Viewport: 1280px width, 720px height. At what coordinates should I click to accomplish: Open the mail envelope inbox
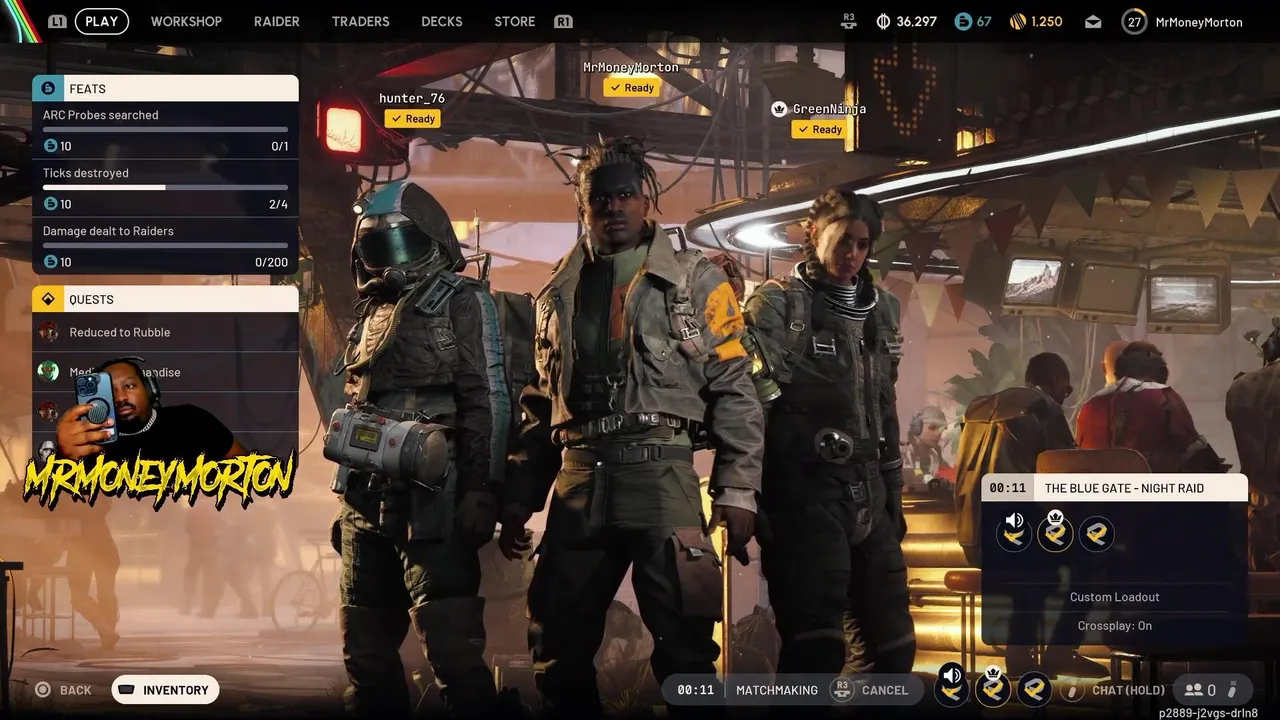(1093, 21)
